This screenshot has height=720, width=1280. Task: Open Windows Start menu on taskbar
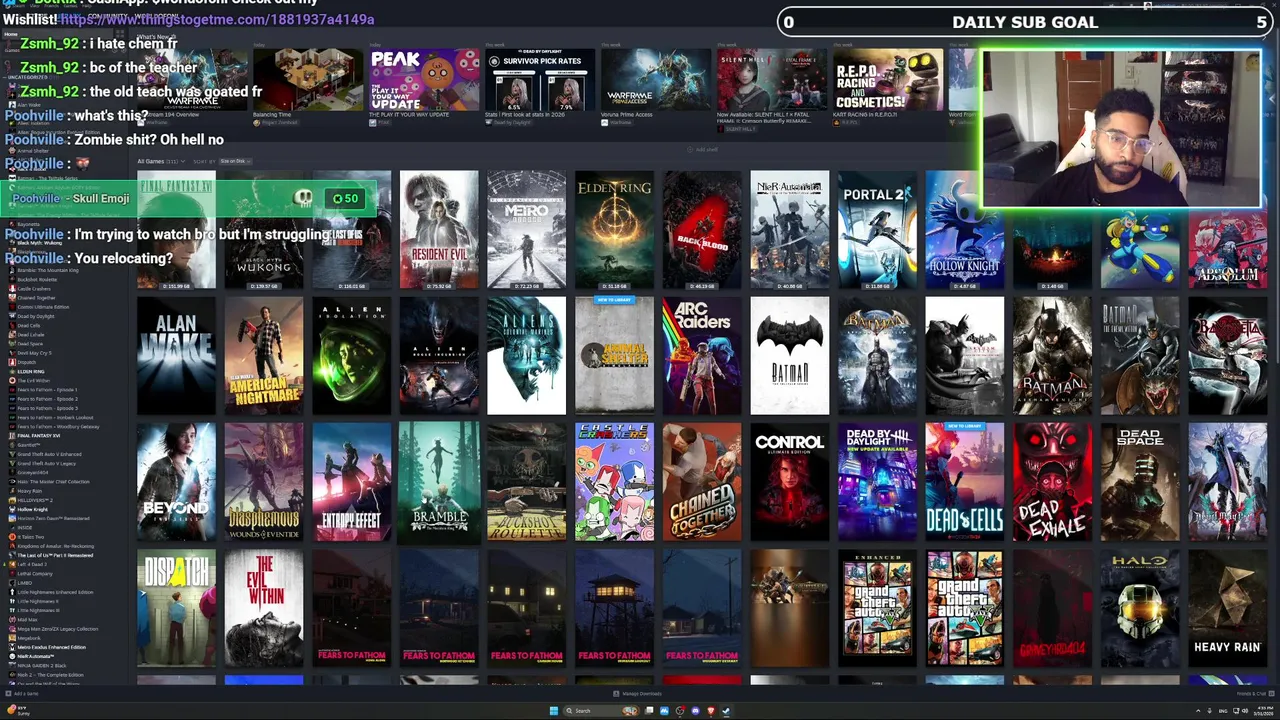click(553, 711)
